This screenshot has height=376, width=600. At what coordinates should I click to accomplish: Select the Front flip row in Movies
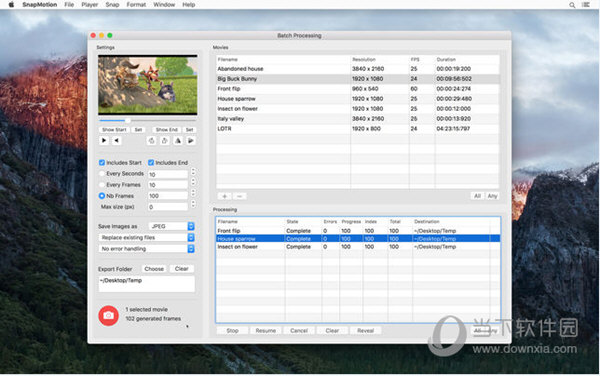[x=358, y=89]
